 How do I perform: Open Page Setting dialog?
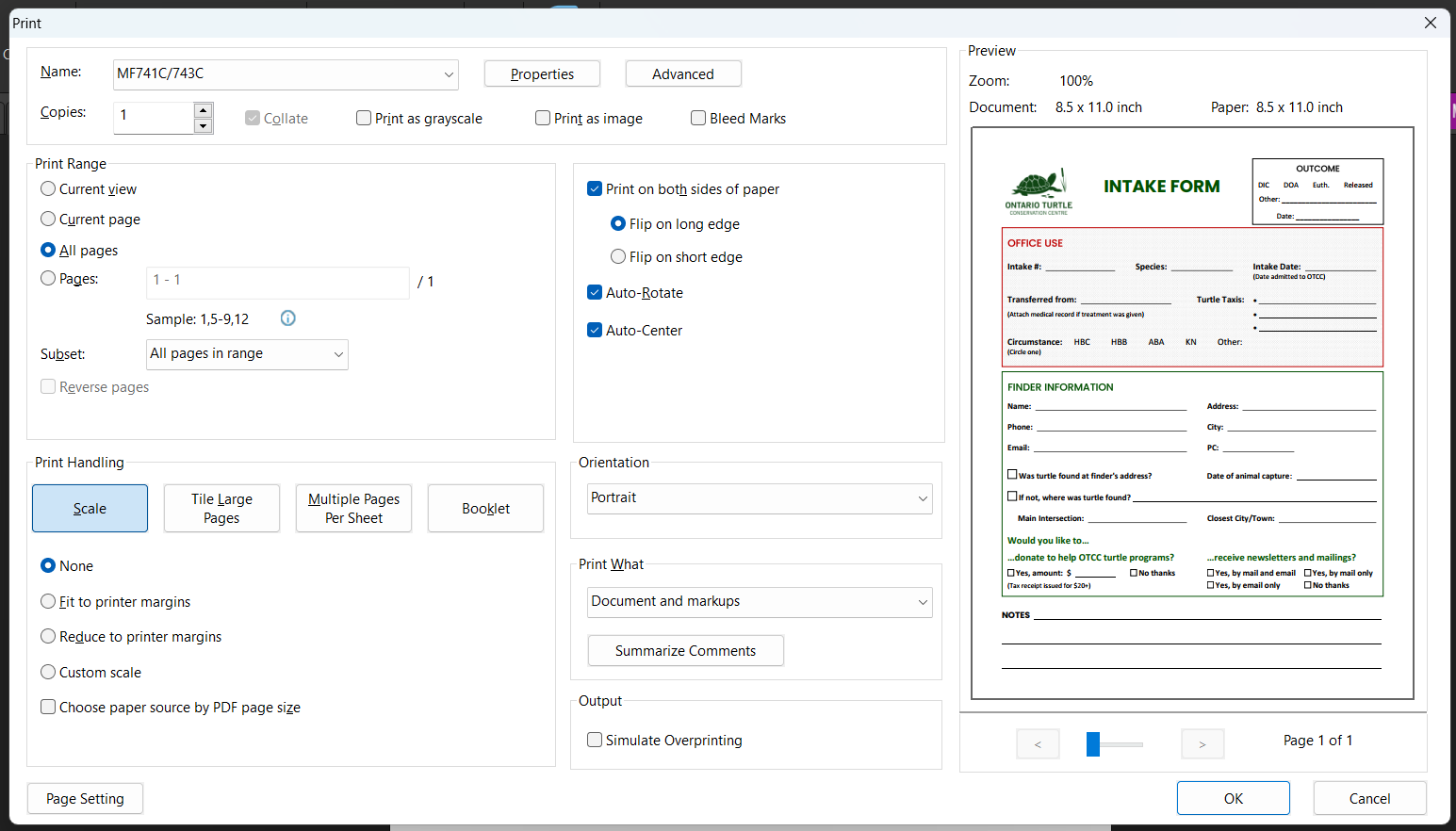tap(85, 799)
